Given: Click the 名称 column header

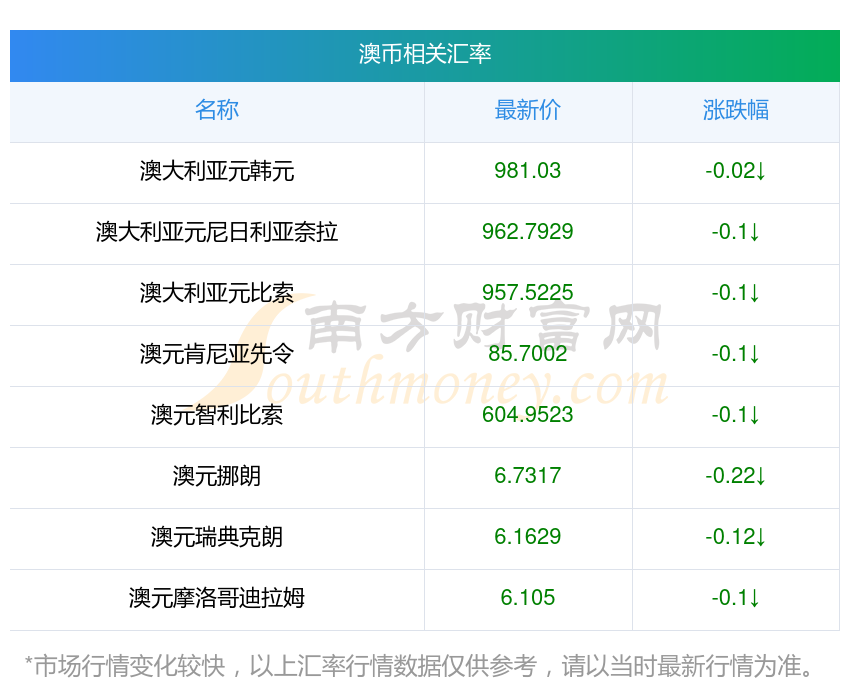Looking at the screenshot, I should 217,110.
